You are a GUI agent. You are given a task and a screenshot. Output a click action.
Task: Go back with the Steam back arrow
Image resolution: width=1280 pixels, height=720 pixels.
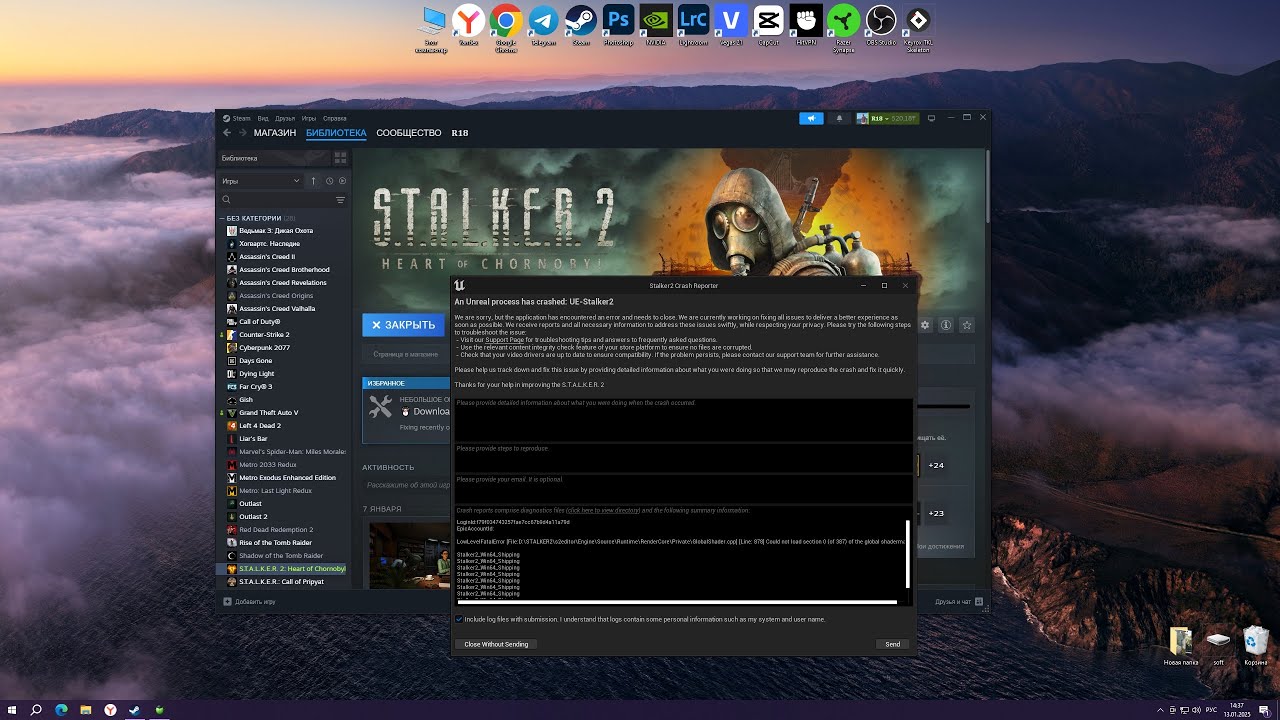click(227, 133)
